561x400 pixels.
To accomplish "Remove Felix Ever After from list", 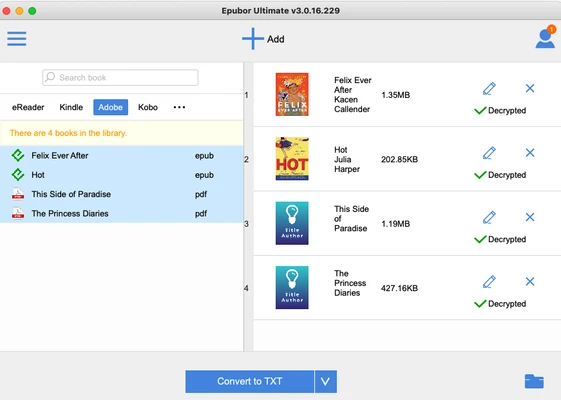I will (530, 88).
